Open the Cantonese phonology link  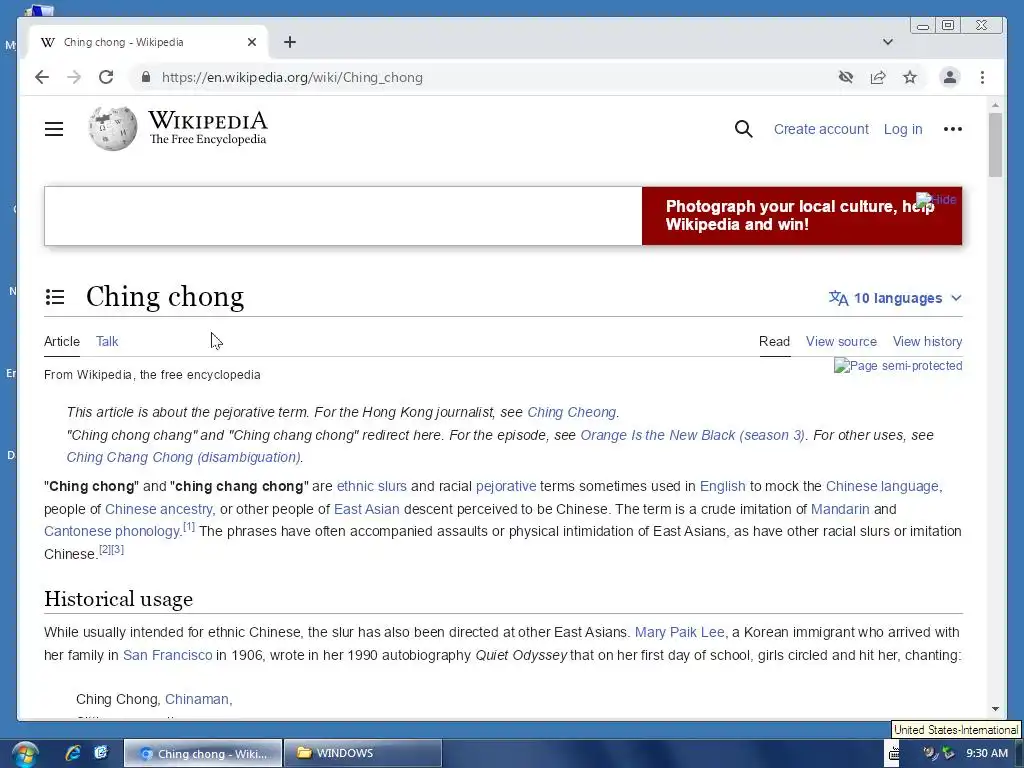point(112,531)
